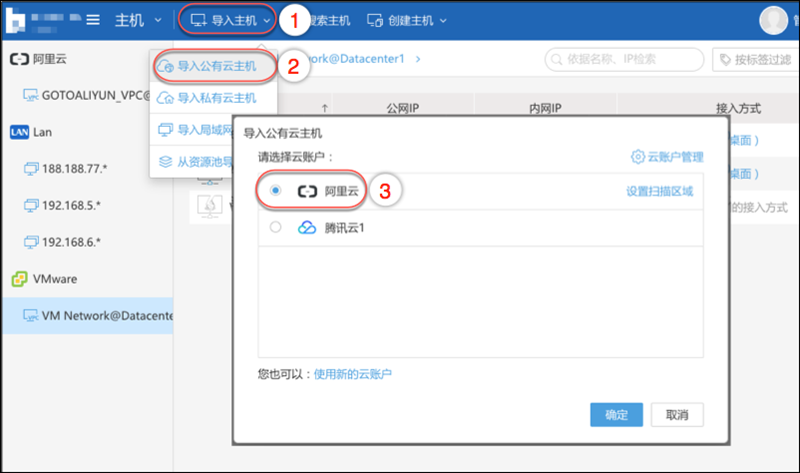Viewport: 800px width, 473px height.
Task: Open the 按标签过滤 tag filter
Action: 756,60
